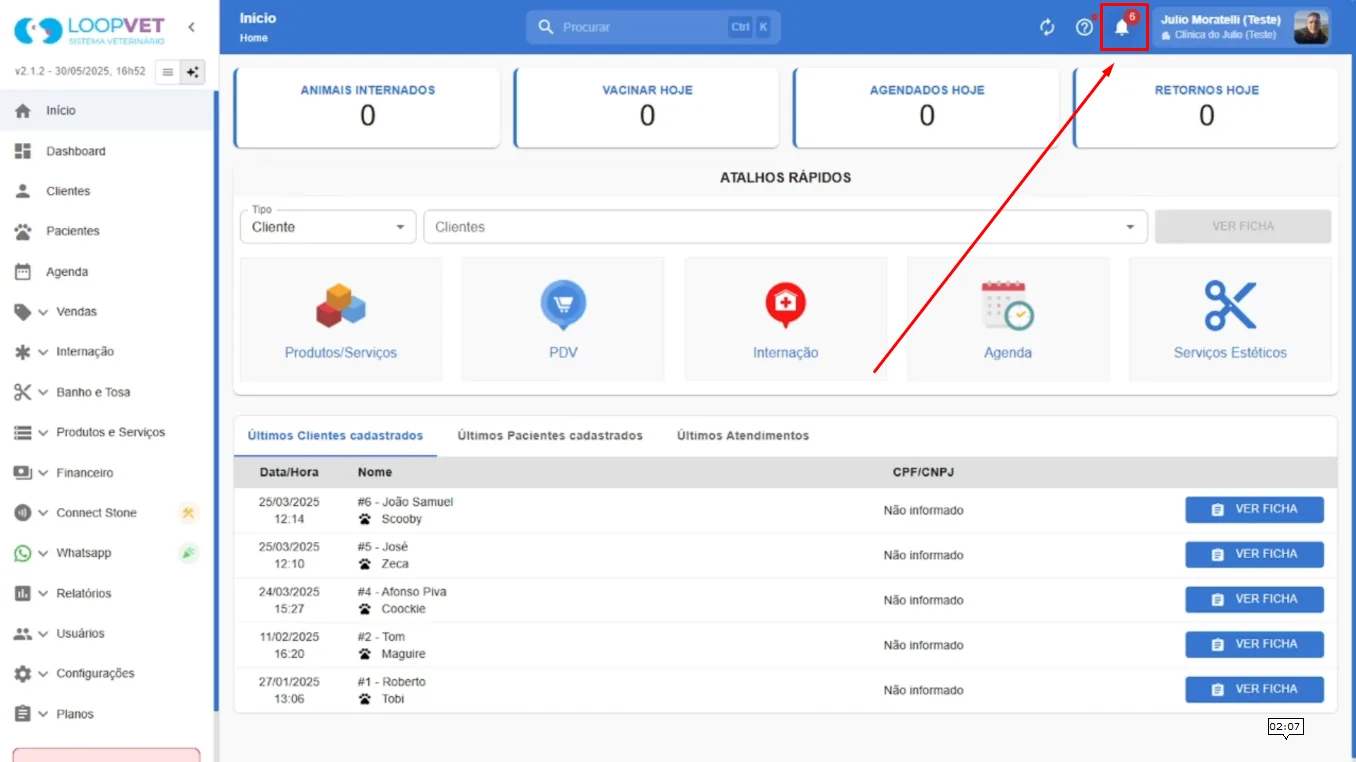Viewport: 1356px width, 762px height.
Task: Click the Animais Internados counter card
Action: [367, 108]
